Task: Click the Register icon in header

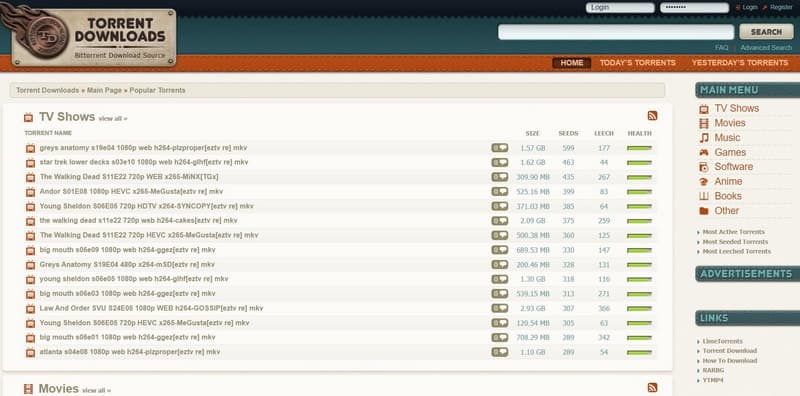Action: pos(764,8)
